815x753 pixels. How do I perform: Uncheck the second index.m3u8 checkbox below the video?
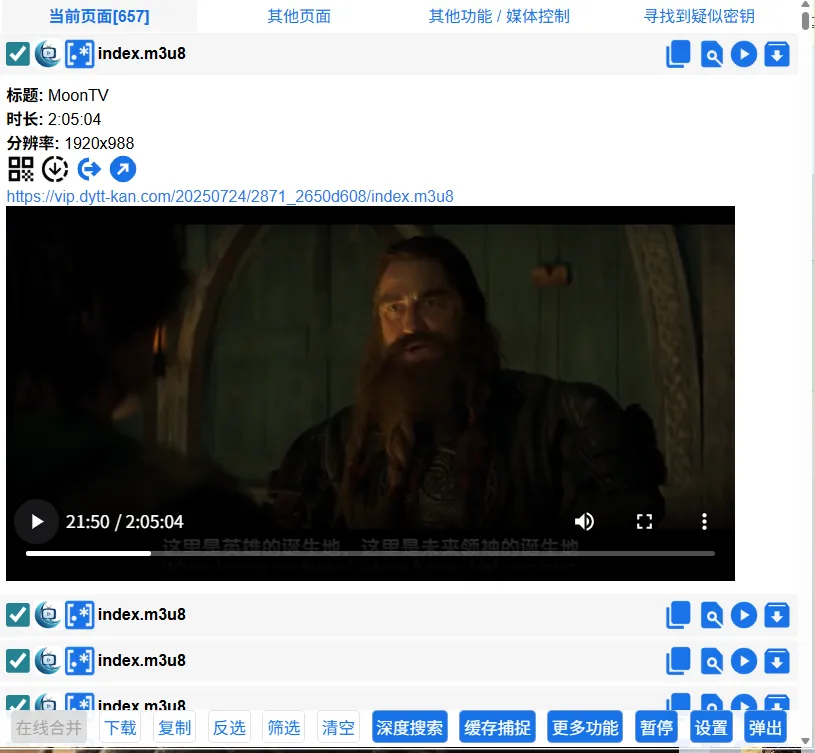(x=18, y=615)
